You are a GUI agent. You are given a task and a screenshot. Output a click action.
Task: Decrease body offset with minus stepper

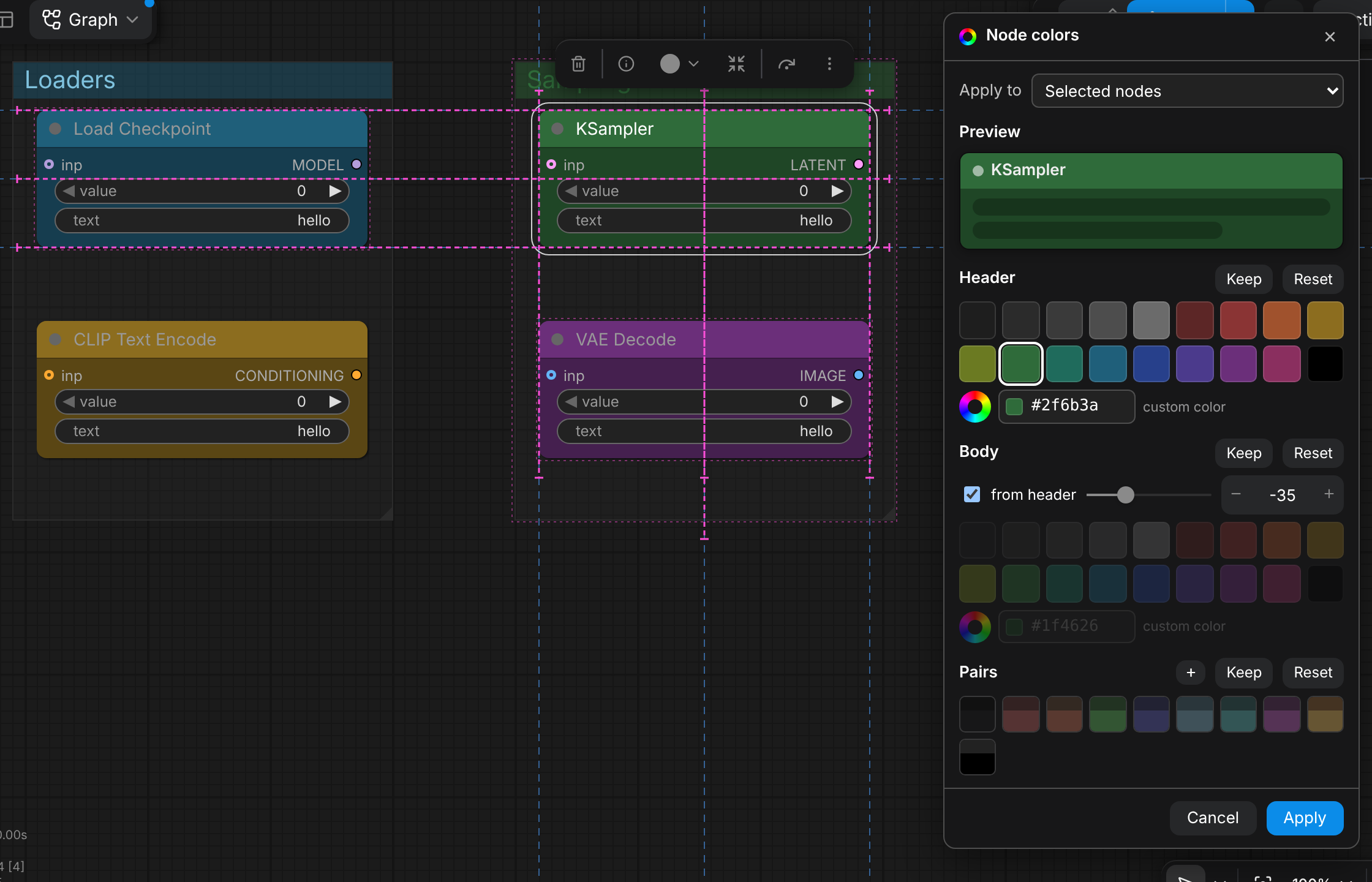coord(1236,494)
